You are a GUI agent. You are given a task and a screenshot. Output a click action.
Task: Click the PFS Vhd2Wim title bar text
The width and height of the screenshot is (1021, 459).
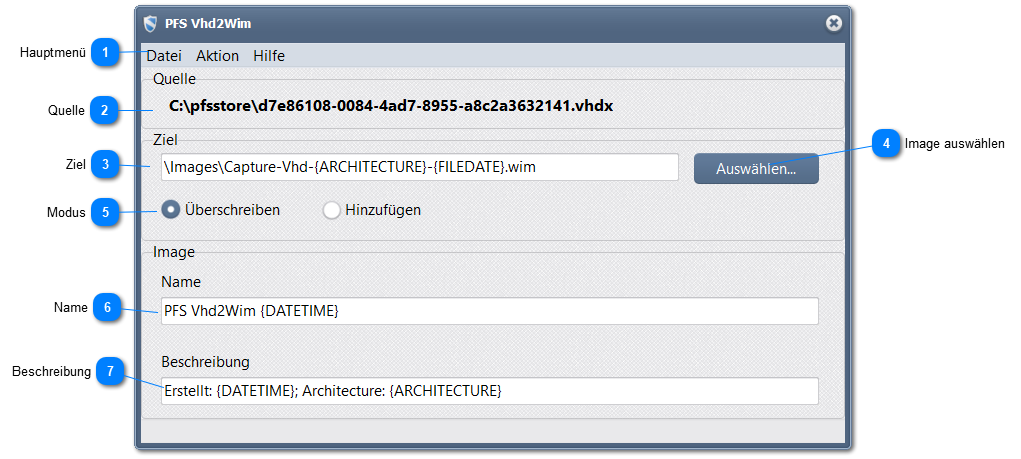(x=208, y=23)
